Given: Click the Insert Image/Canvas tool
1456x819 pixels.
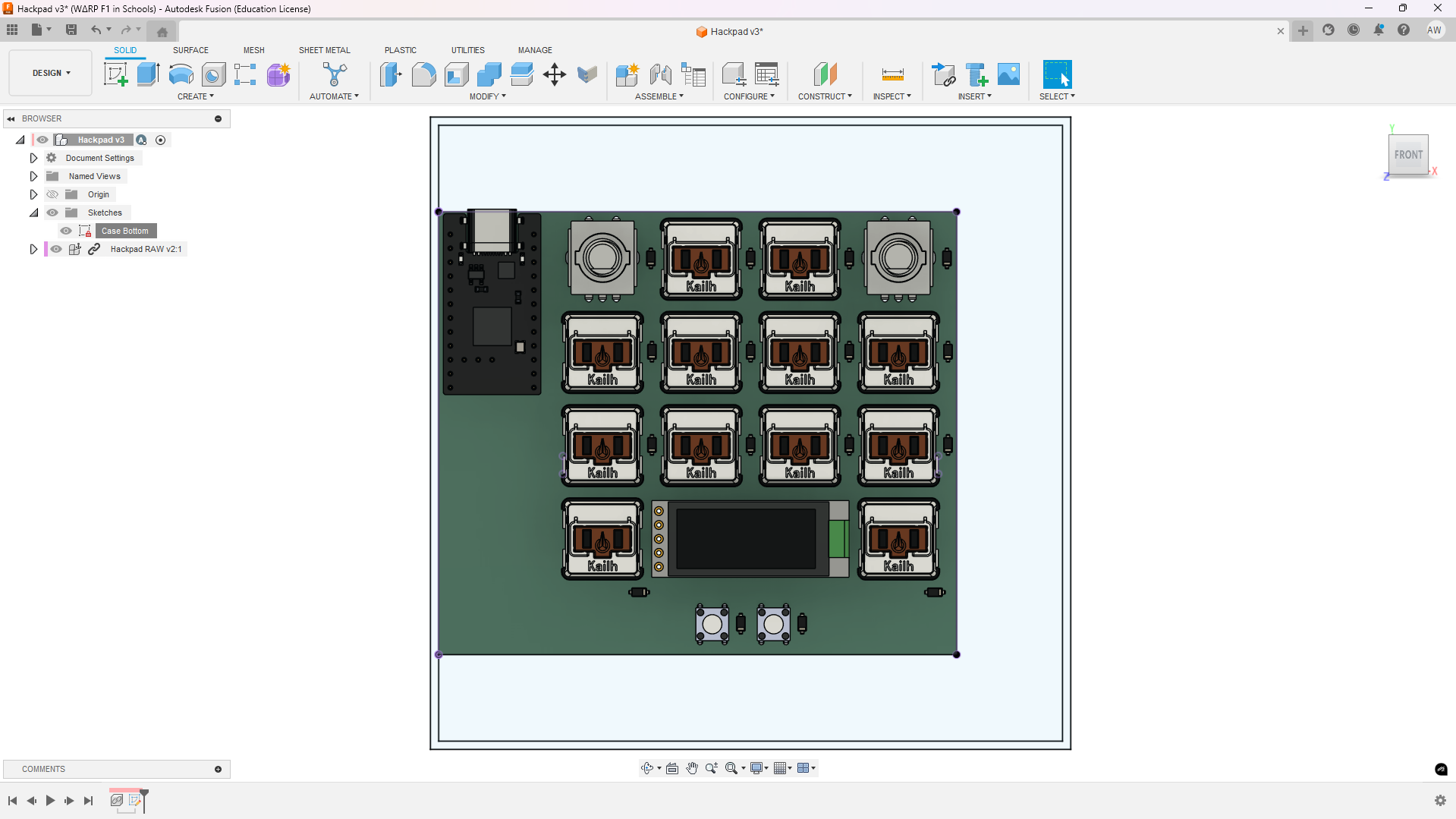Looking at the screenshot, I should [x=1008, y=74].
